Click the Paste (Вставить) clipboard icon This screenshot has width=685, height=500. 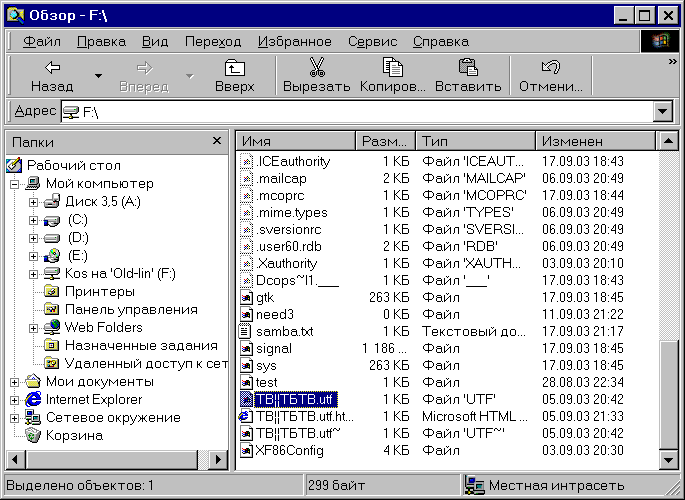point(467,68)
